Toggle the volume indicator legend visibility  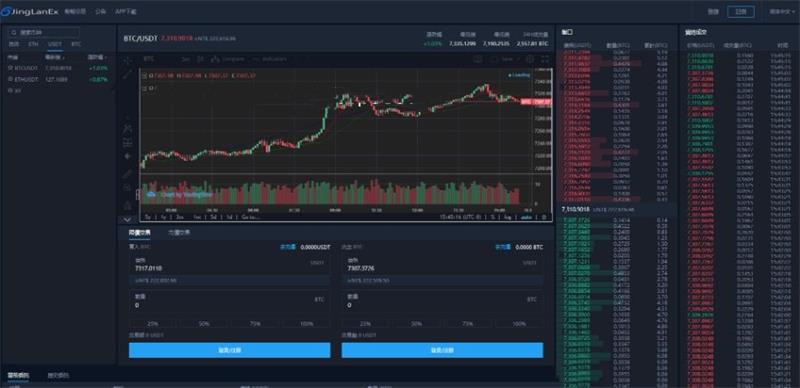point(144,88)
